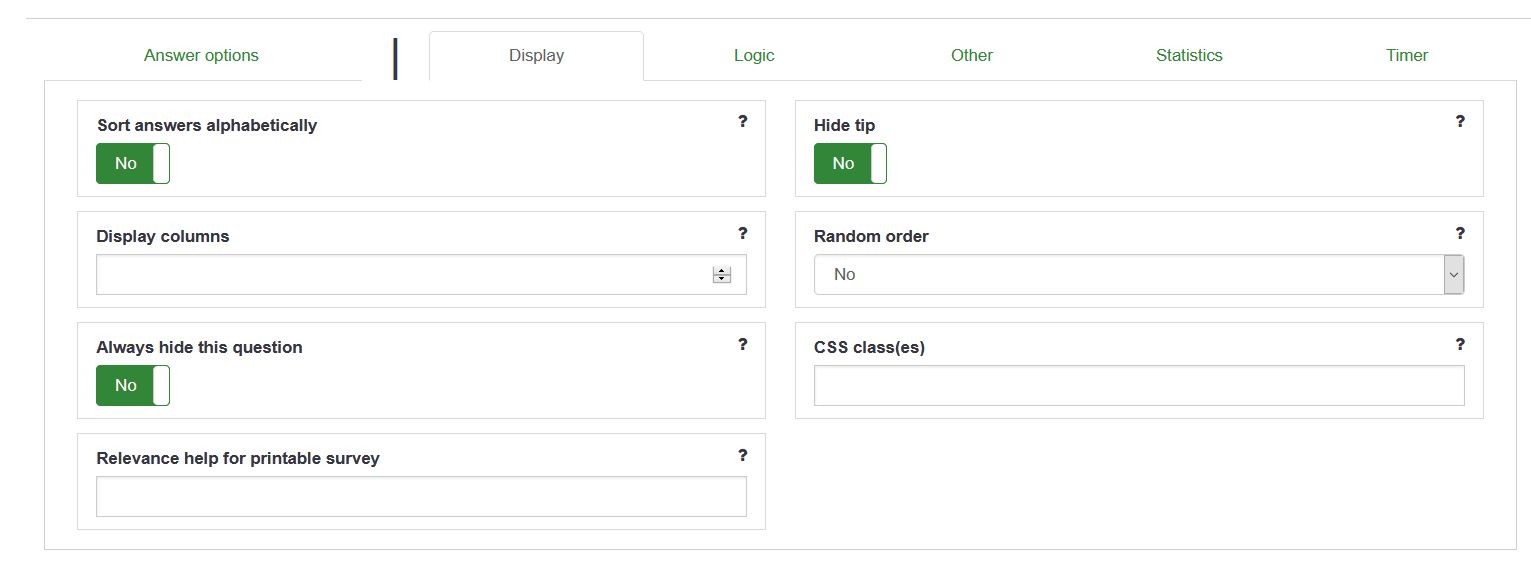The width and height of the screenshot is (1531, 562).
Task: Show help for CSS class(es) field
Action: tap(1460, 344)
